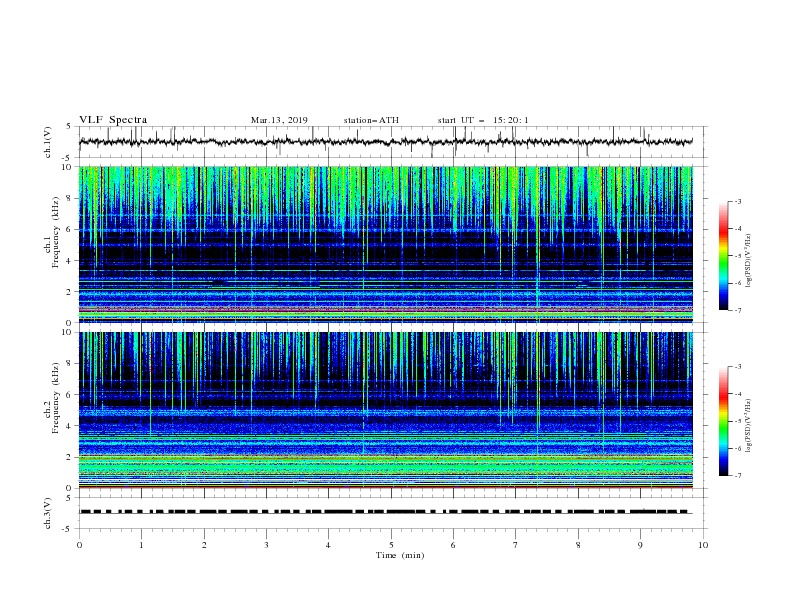Click the time axis tick label "1"
This screenshot has height=612, width=792.
[142, 545]
